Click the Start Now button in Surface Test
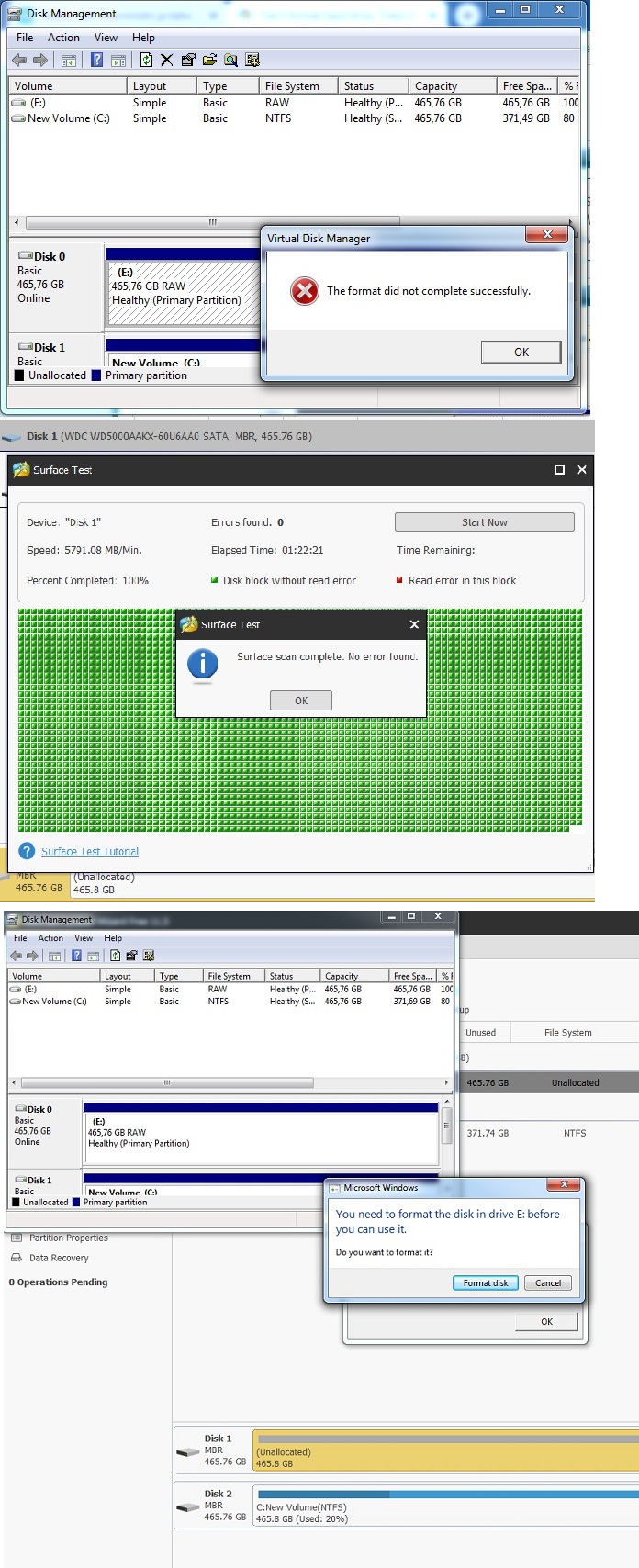Viewport: 639px width, 1568px height. (484, 522)
